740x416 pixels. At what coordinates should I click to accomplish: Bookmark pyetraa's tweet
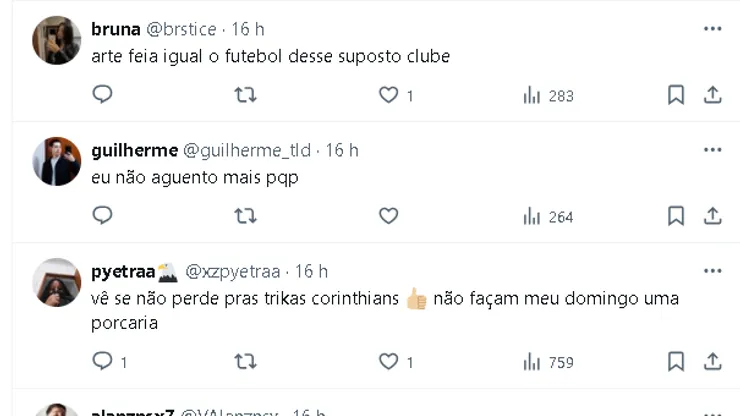click(676, 361)
